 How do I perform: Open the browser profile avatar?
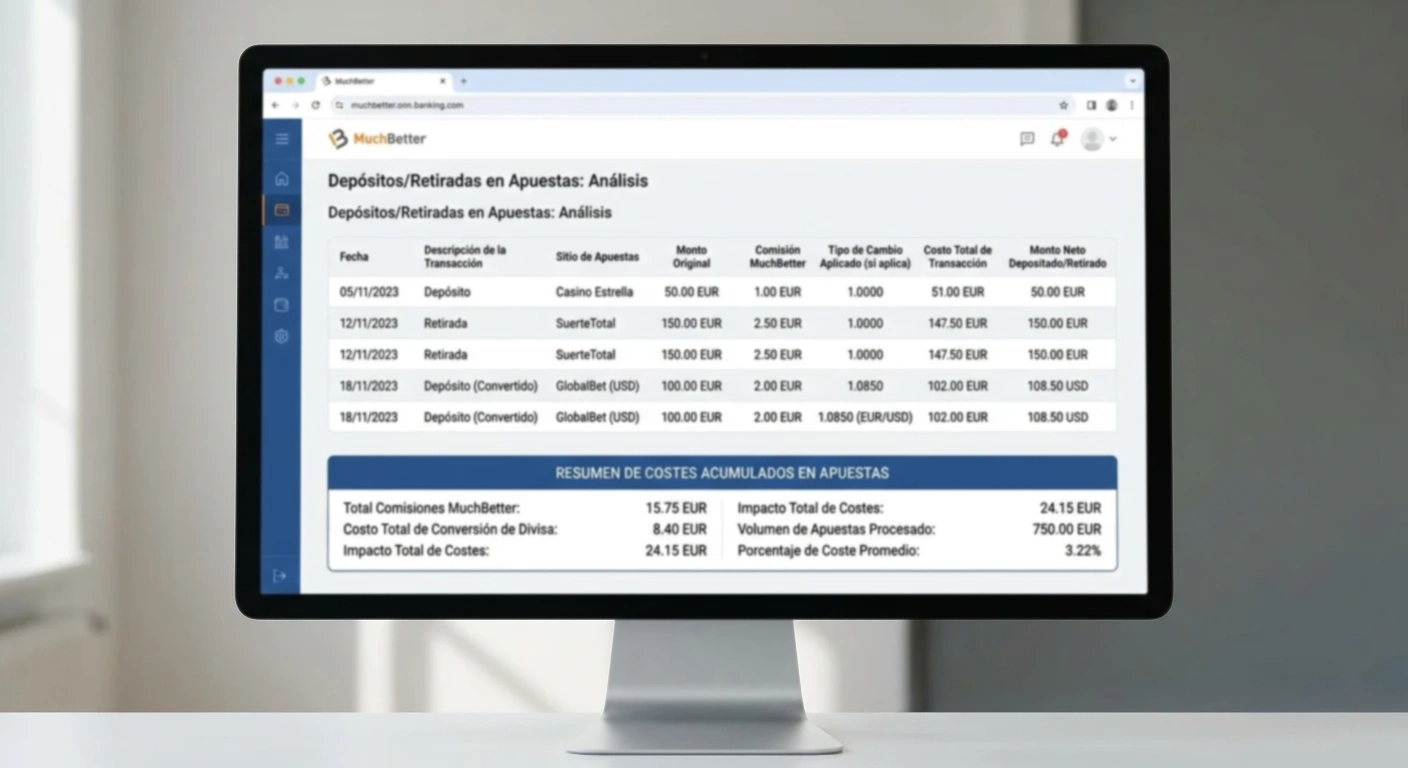tap(1112, 105)
